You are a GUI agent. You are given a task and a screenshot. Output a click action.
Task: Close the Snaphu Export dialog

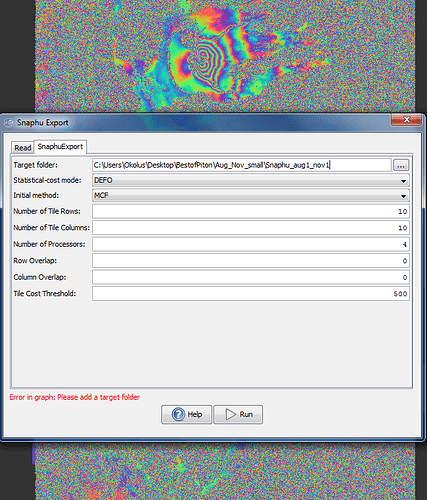(x=406, y=120)
